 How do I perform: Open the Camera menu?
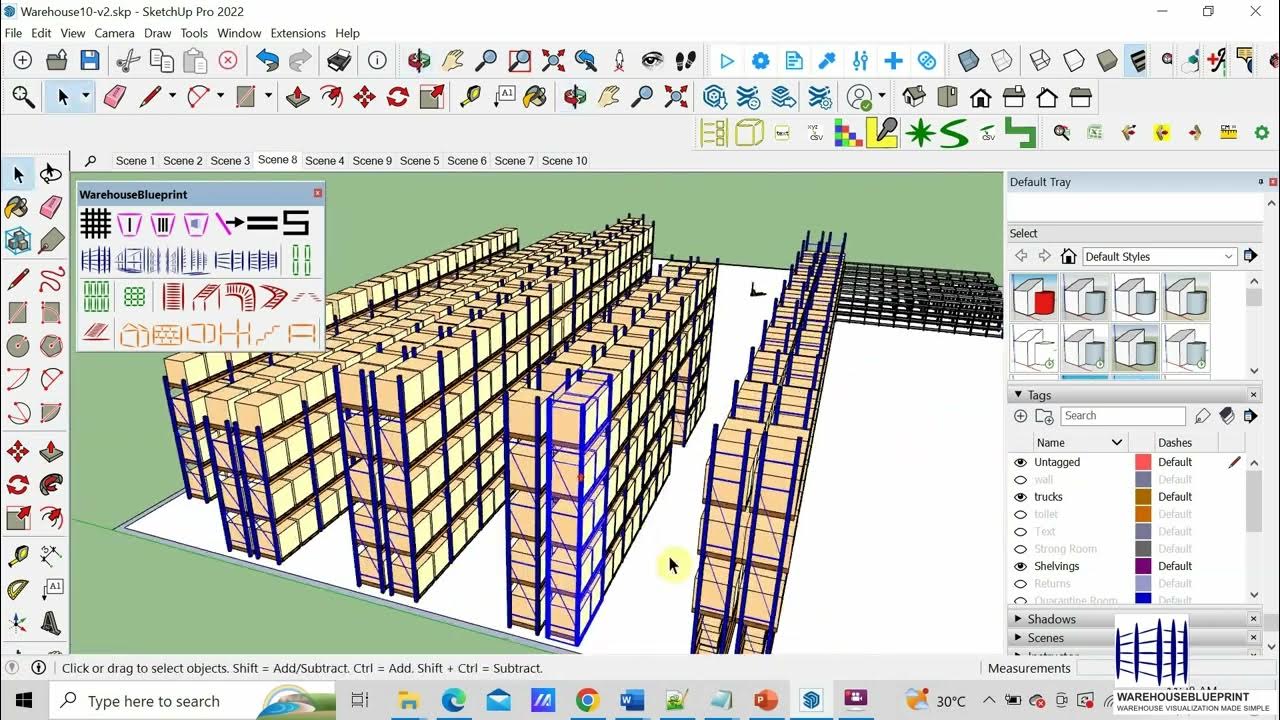point(114,33)
